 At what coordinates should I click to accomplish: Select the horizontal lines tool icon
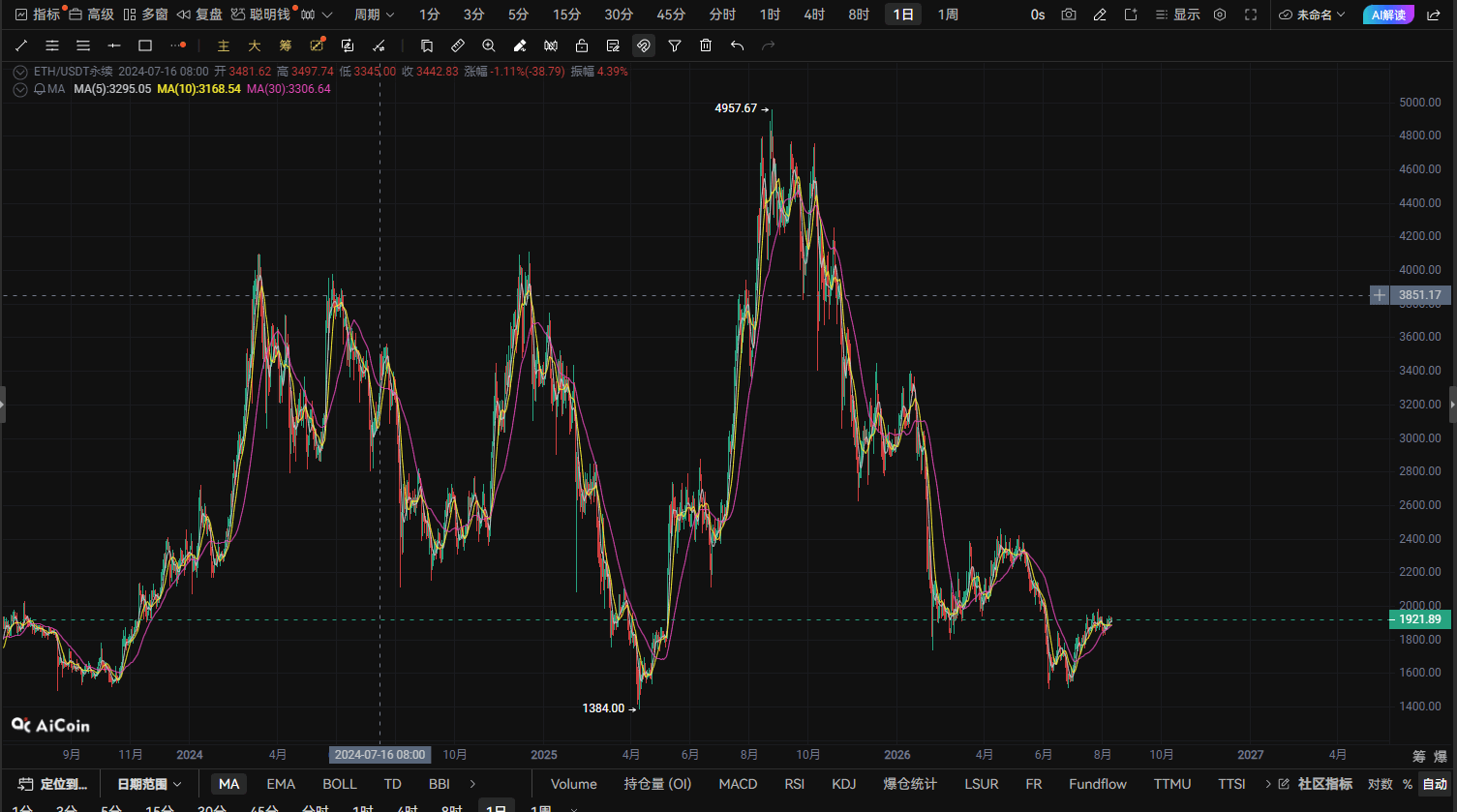coord(83,45)
